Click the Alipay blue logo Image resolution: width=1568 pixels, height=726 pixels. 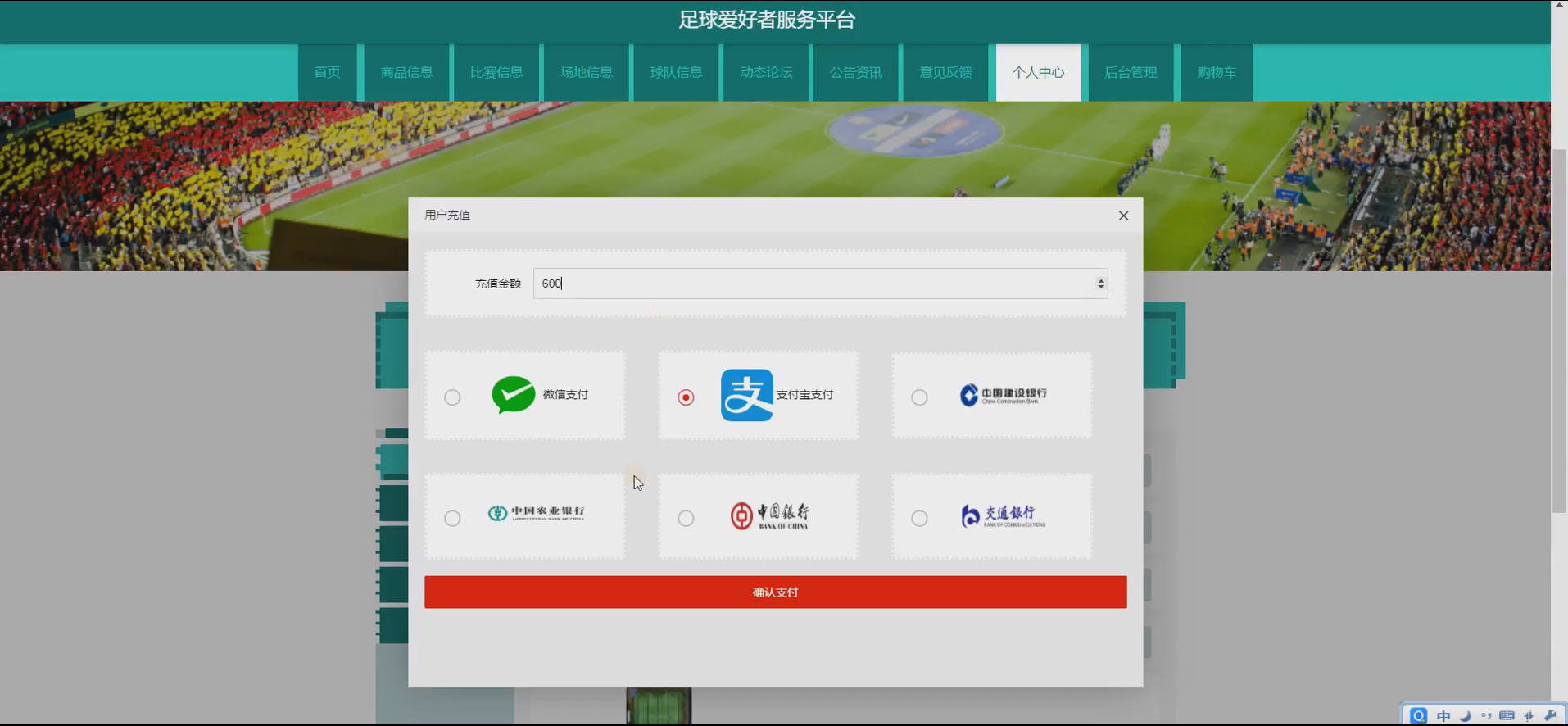point(747,395)
